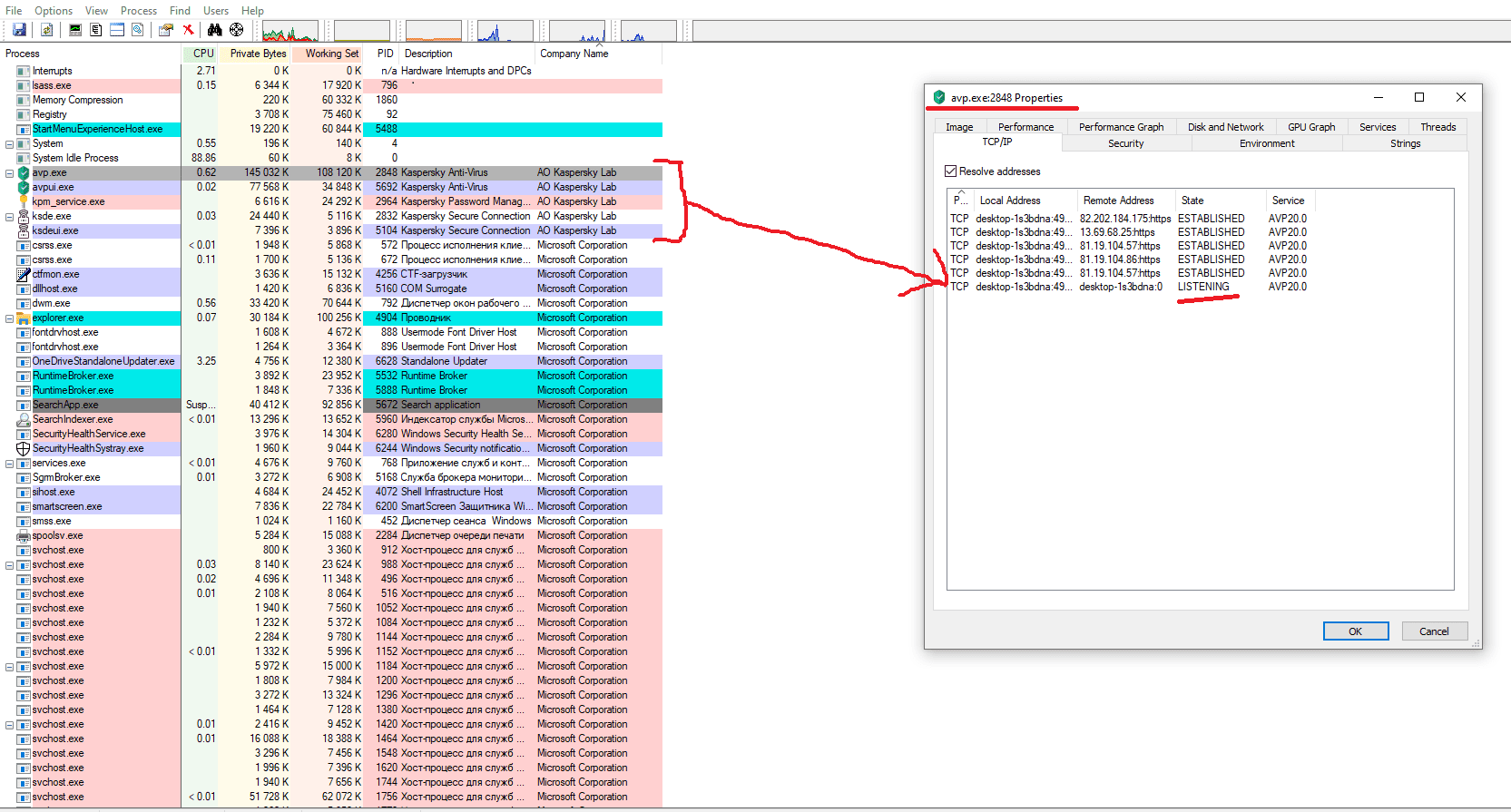1511x812 pixels.
Task: Switch to the Disk and Network tab
Action: [1225, 127]
